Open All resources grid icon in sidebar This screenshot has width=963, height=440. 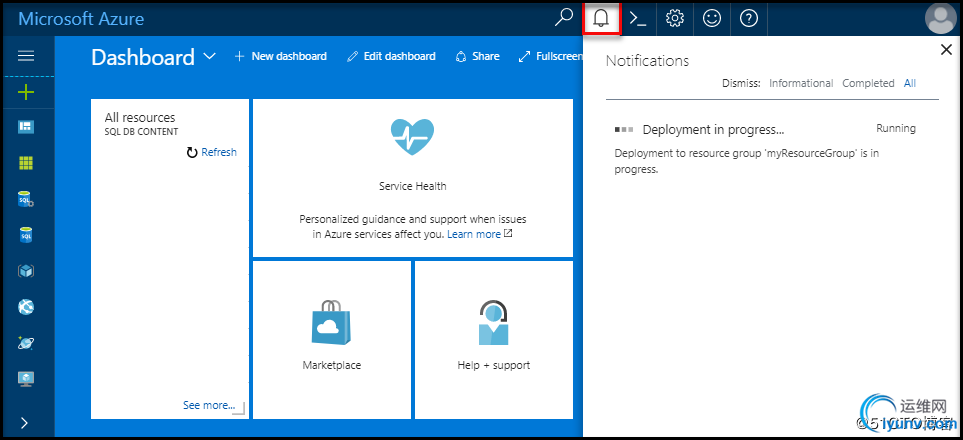26,163
